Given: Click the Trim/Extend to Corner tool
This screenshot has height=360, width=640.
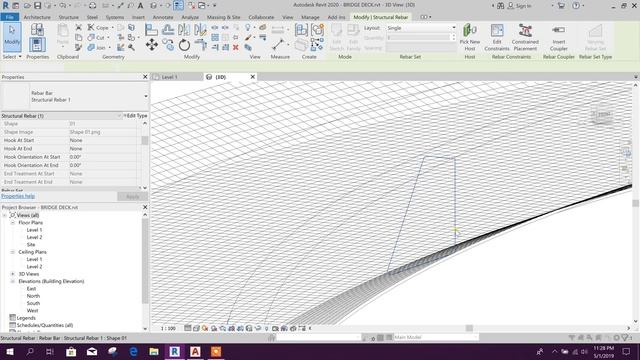Looking at the screenshot, I should pos(201,44).
